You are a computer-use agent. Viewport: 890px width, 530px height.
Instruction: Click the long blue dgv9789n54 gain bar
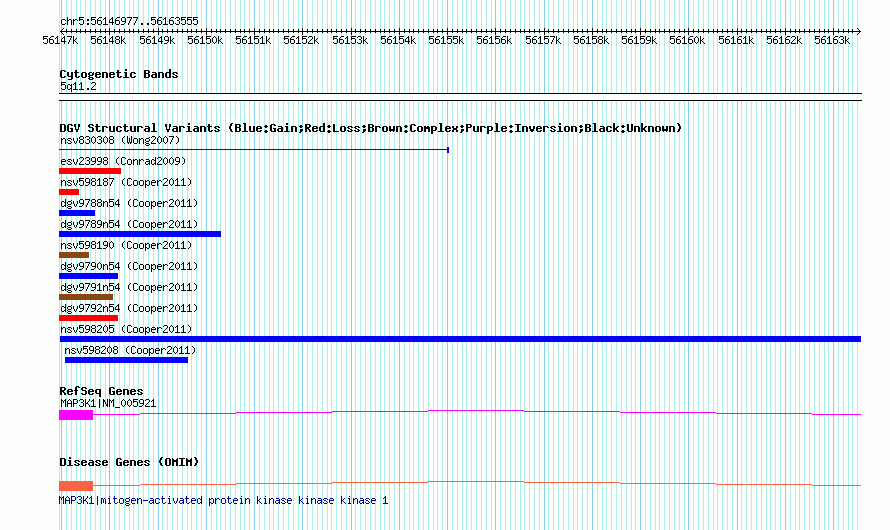[140, 234]
